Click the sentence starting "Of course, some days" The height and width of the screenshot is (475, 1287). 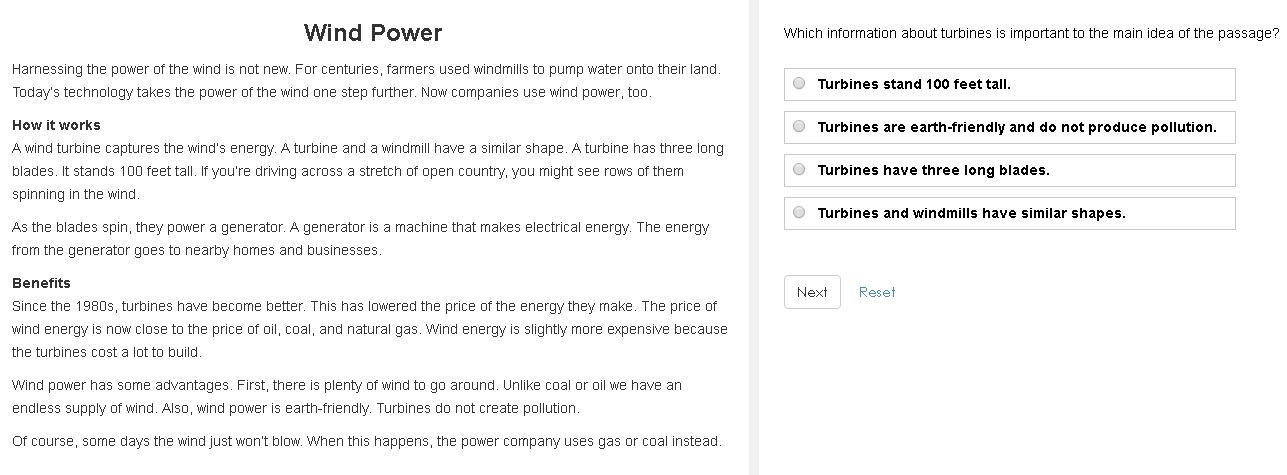click(366, 441)
